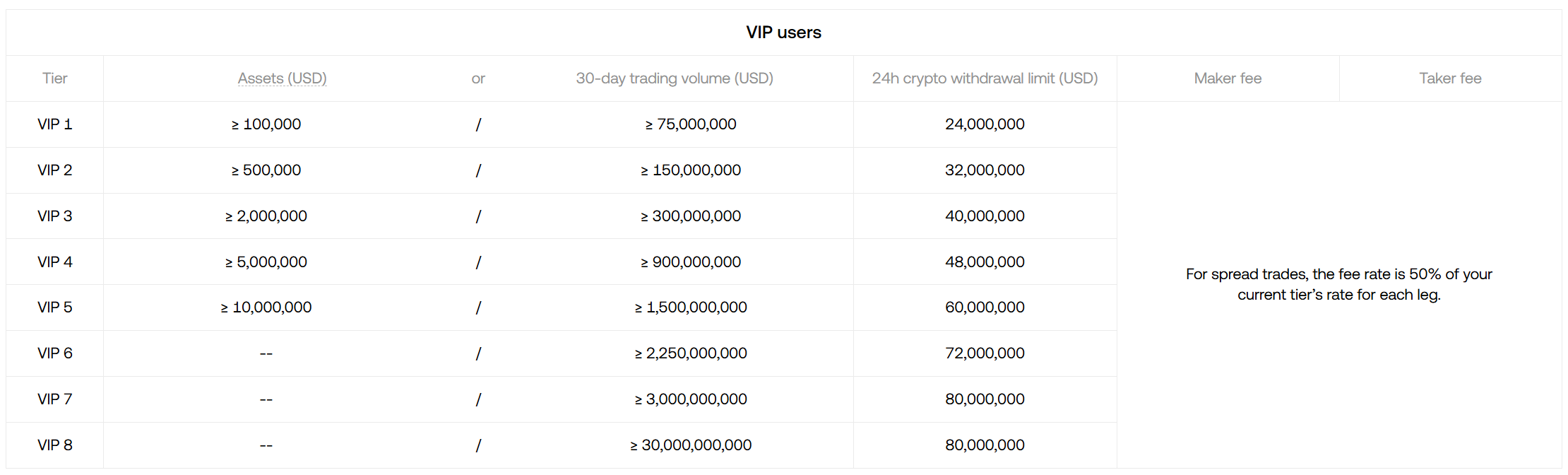
Task: Click the VIP 3 tier cell
Action: tap(54, 216)
